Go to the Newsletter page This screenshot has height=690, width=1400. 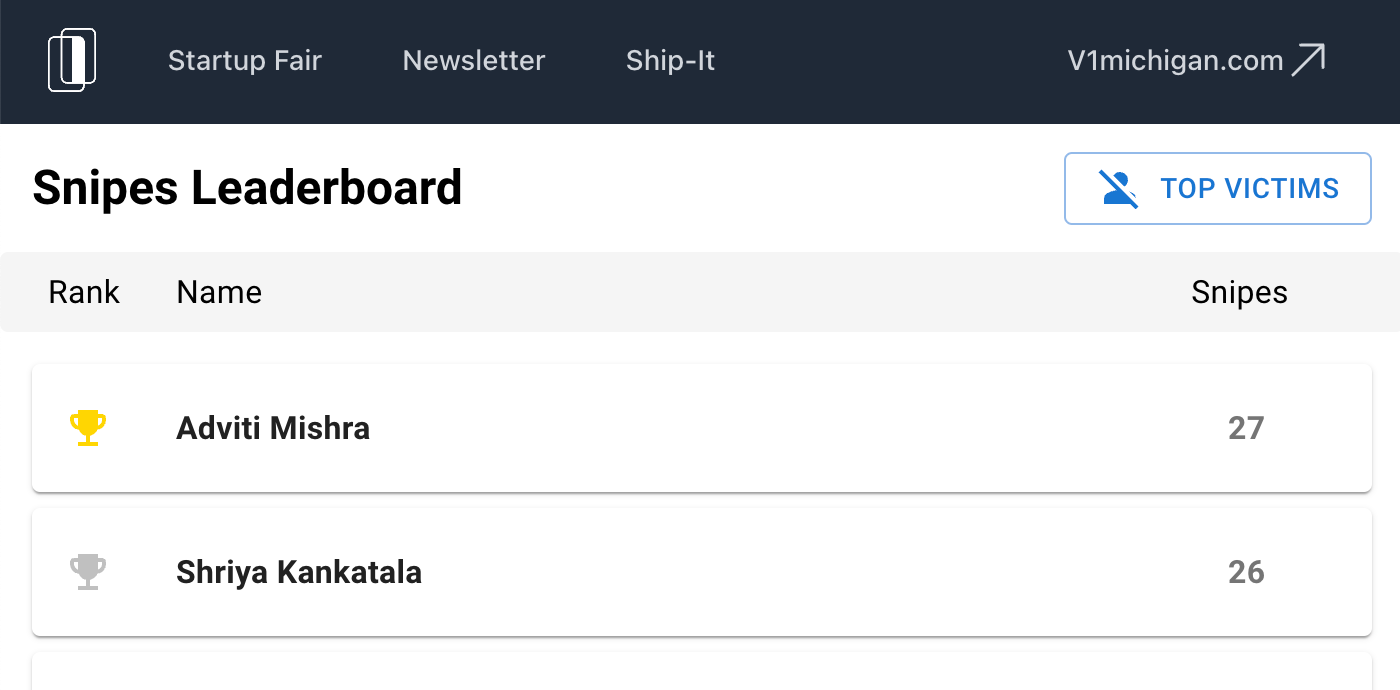coord(474,61)
